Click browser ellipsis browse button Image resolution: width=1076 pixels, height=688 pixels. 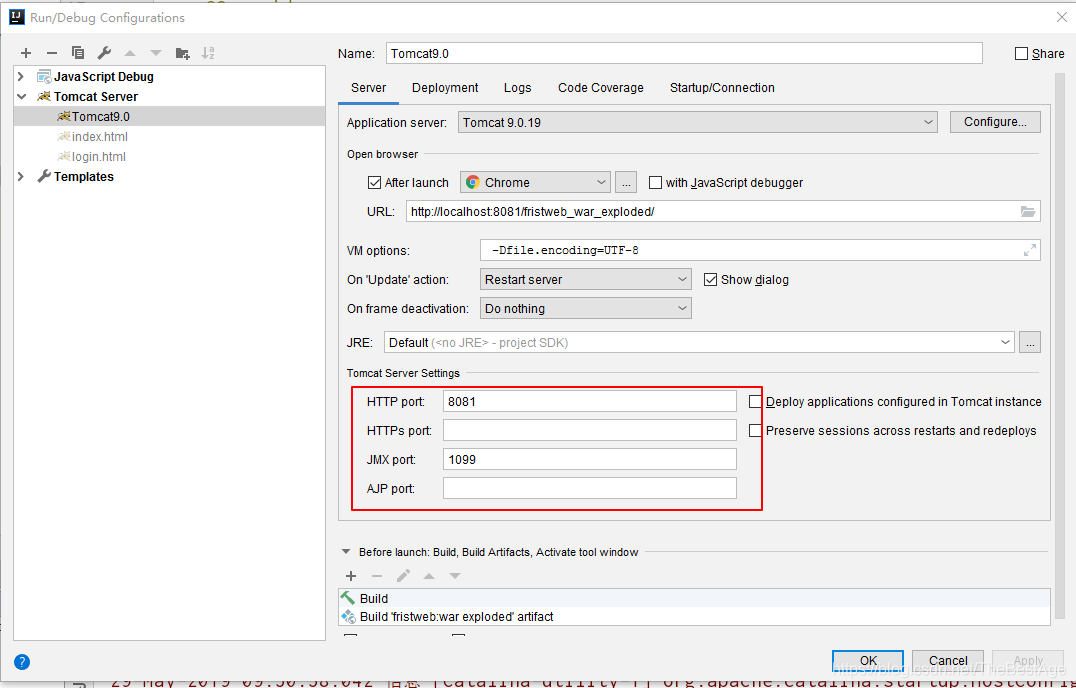626,182
